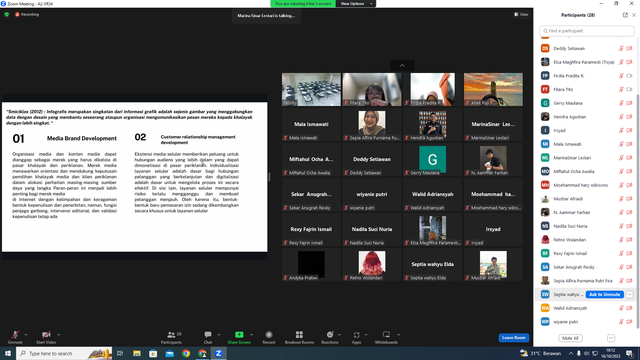Open Google Chrome from the taskbar
640x360 pixels.
click(x=186, y=353)
